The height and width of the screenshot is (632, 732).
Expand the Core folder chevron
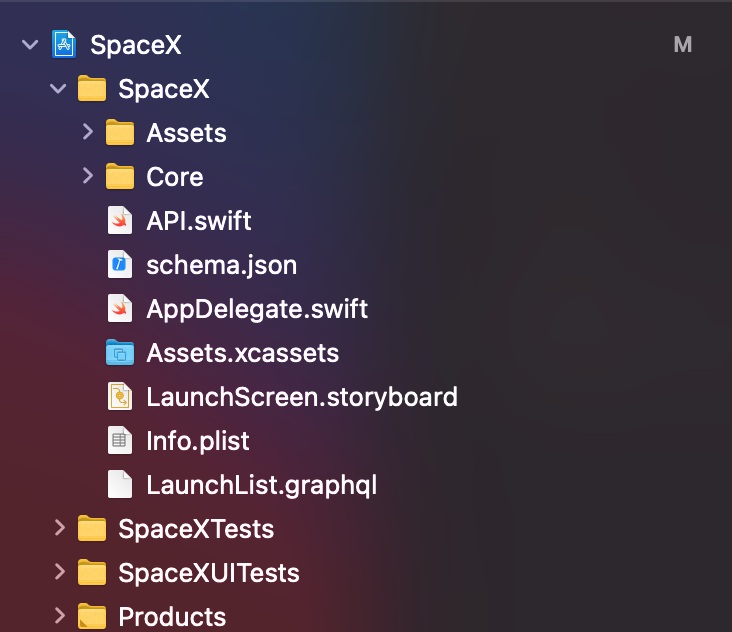click(87, 176)
